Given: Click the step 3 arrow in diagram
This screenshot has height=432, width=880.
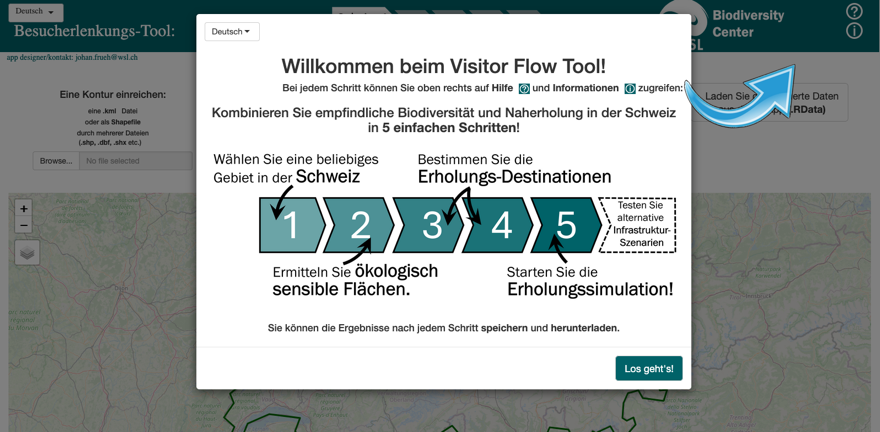Looking at the screenshot, I should tap(431, 225).
